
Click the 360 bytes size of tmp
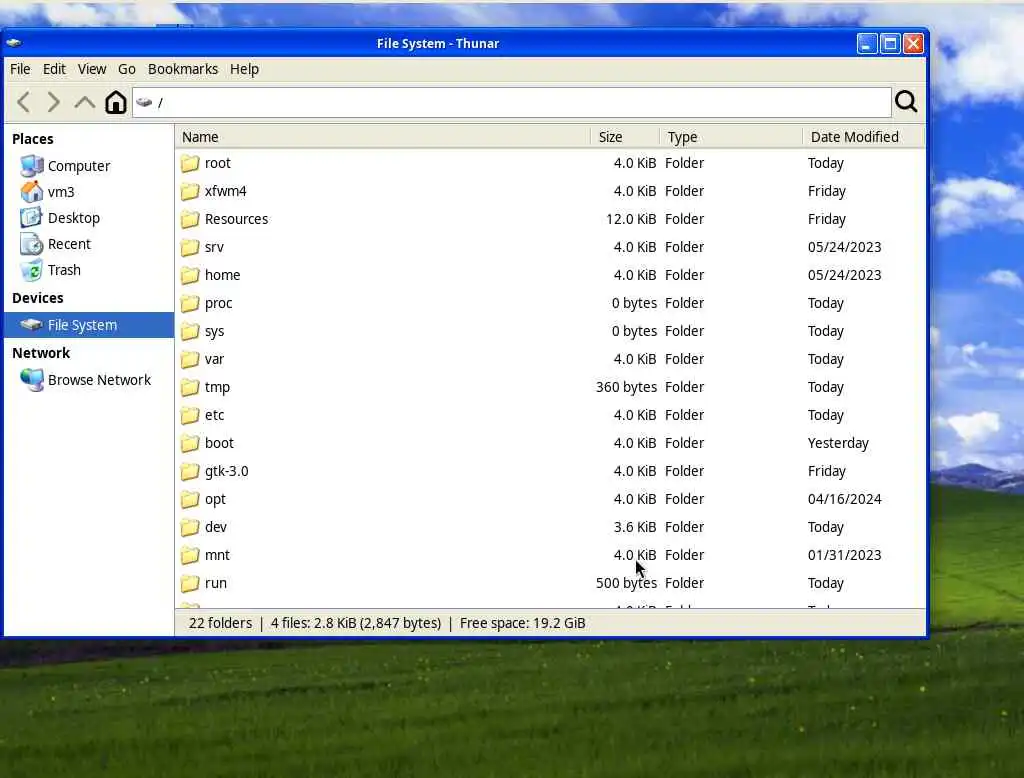coord(626,387)
